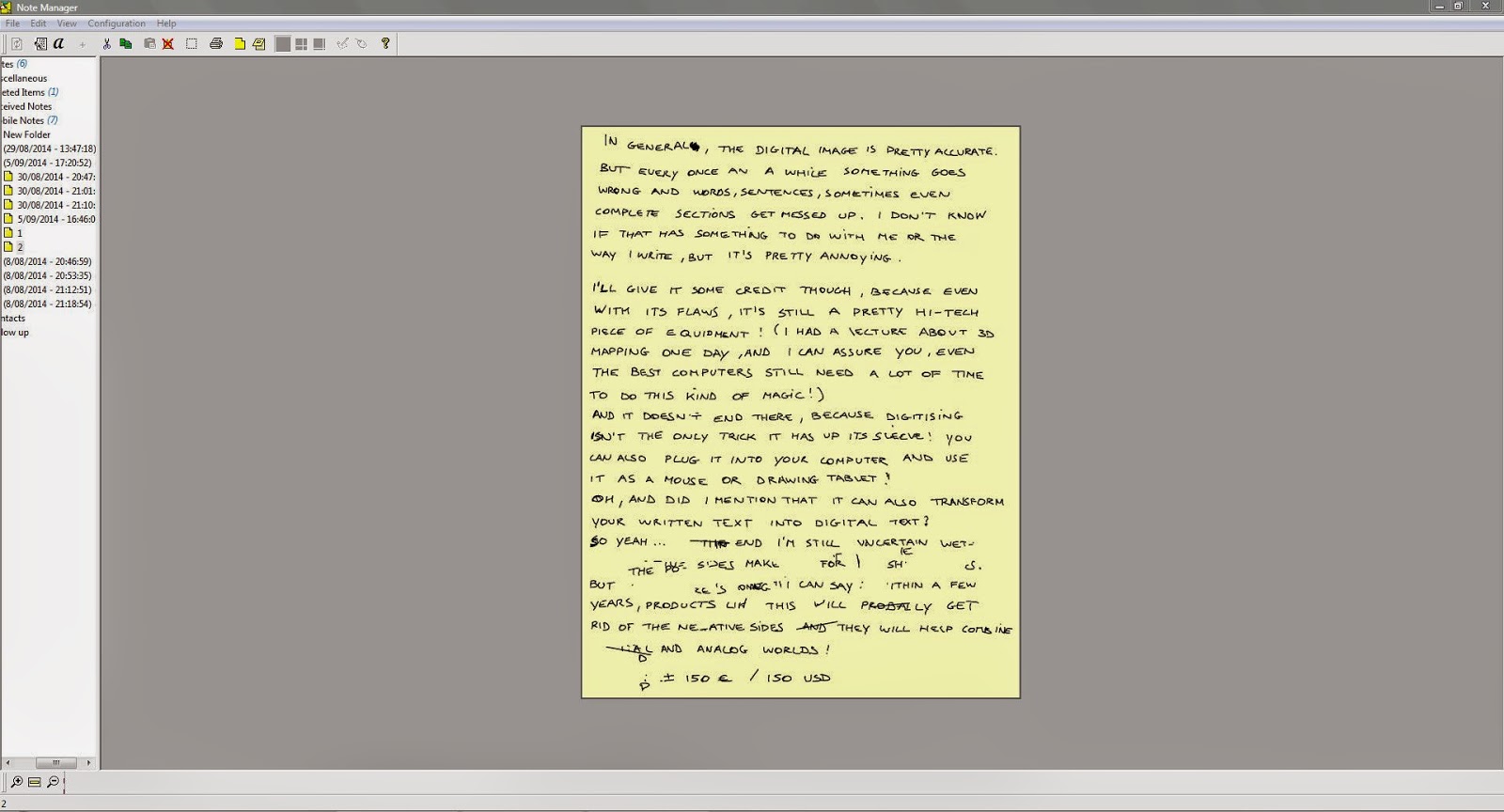Switch to single note view icon
The width and height of the screenshot is (1504, 812).
pyautogui.click(x=283, y=43)
